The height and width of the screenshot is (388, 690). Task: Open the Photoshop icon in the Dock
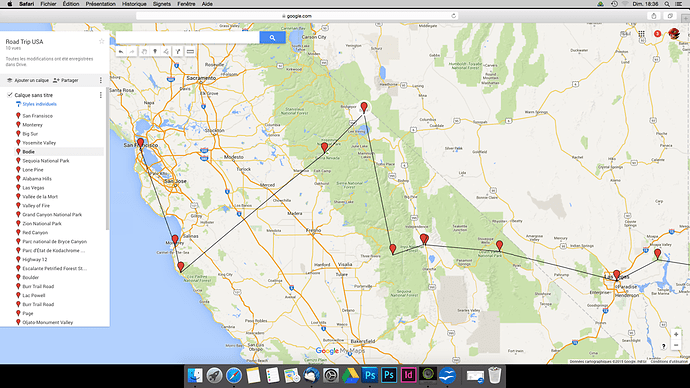pyautogui.click(x=371, y=375)
